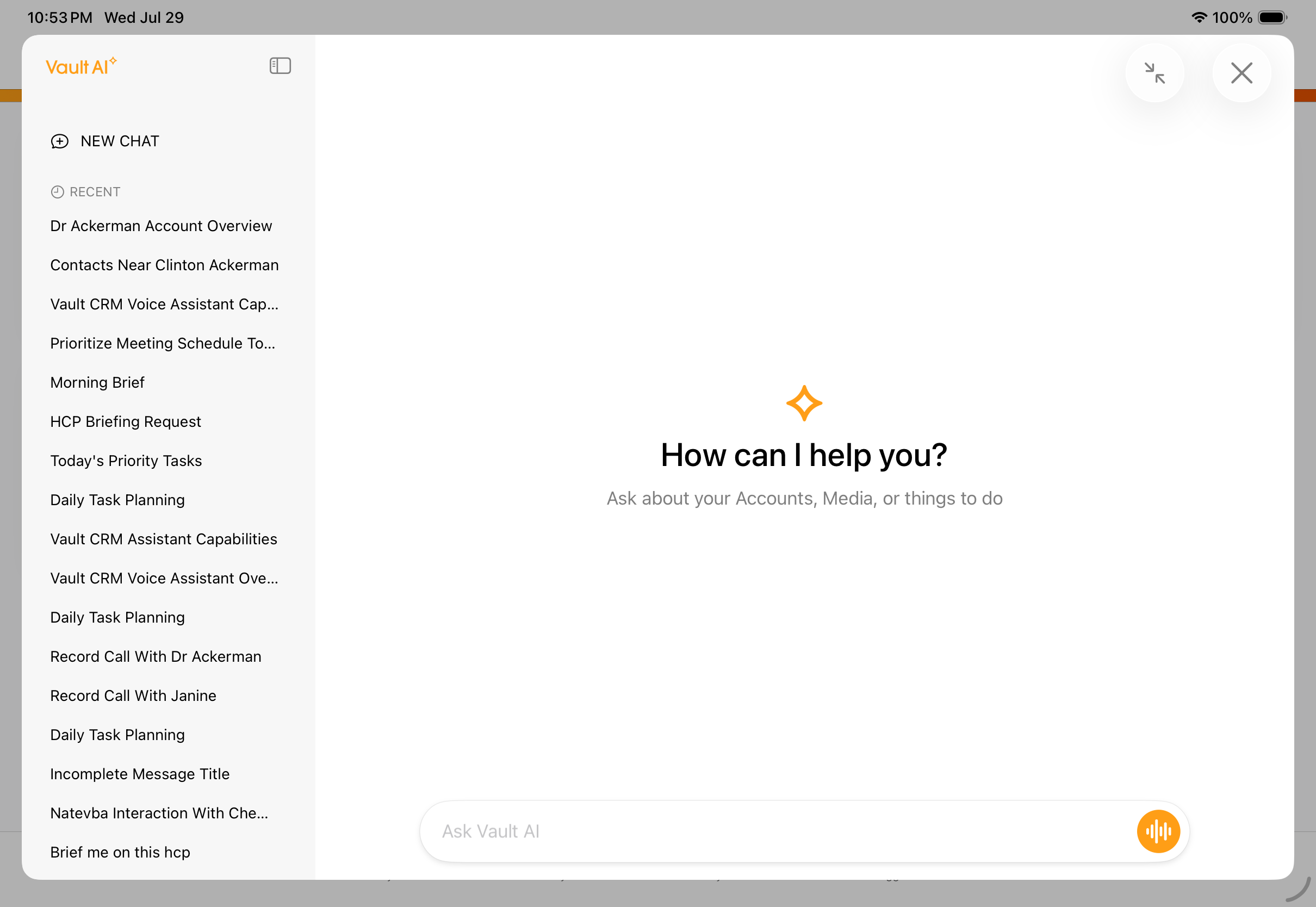
Task: Start a NEW CHAT
Action: [x=105, y=141]
